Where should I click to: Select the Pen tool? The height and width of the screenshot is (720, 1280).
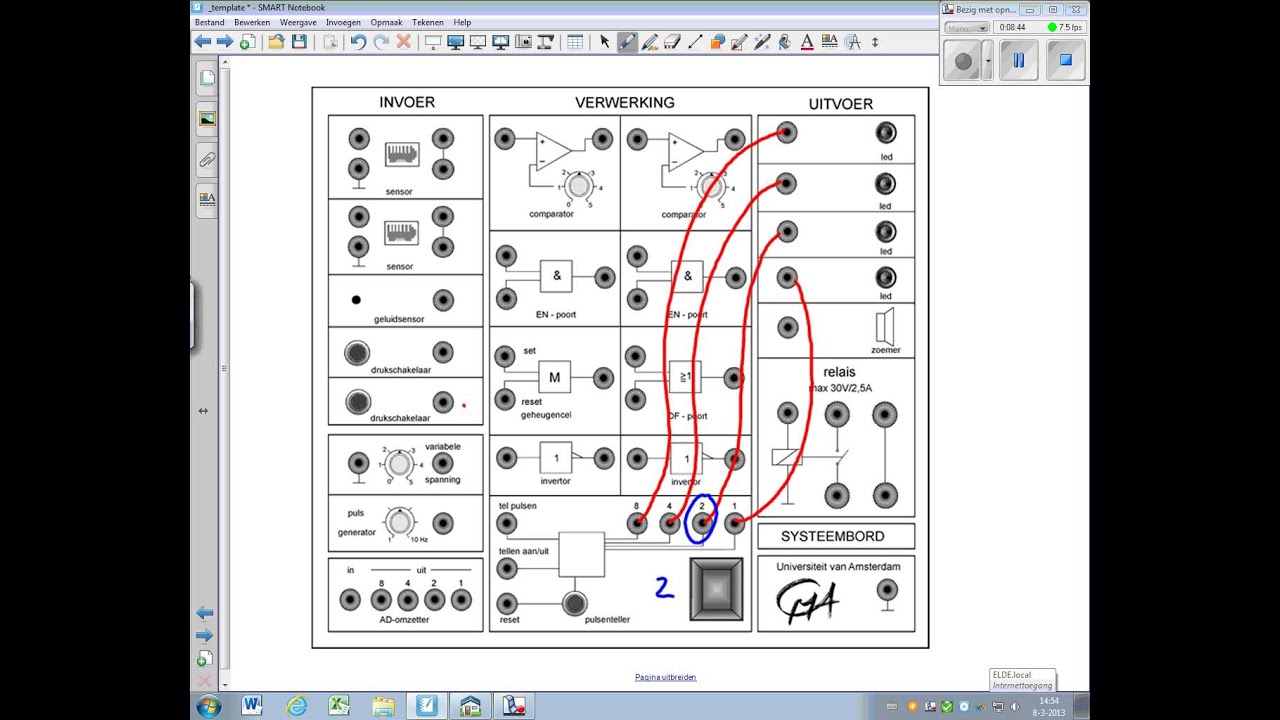tap(627, 42)
